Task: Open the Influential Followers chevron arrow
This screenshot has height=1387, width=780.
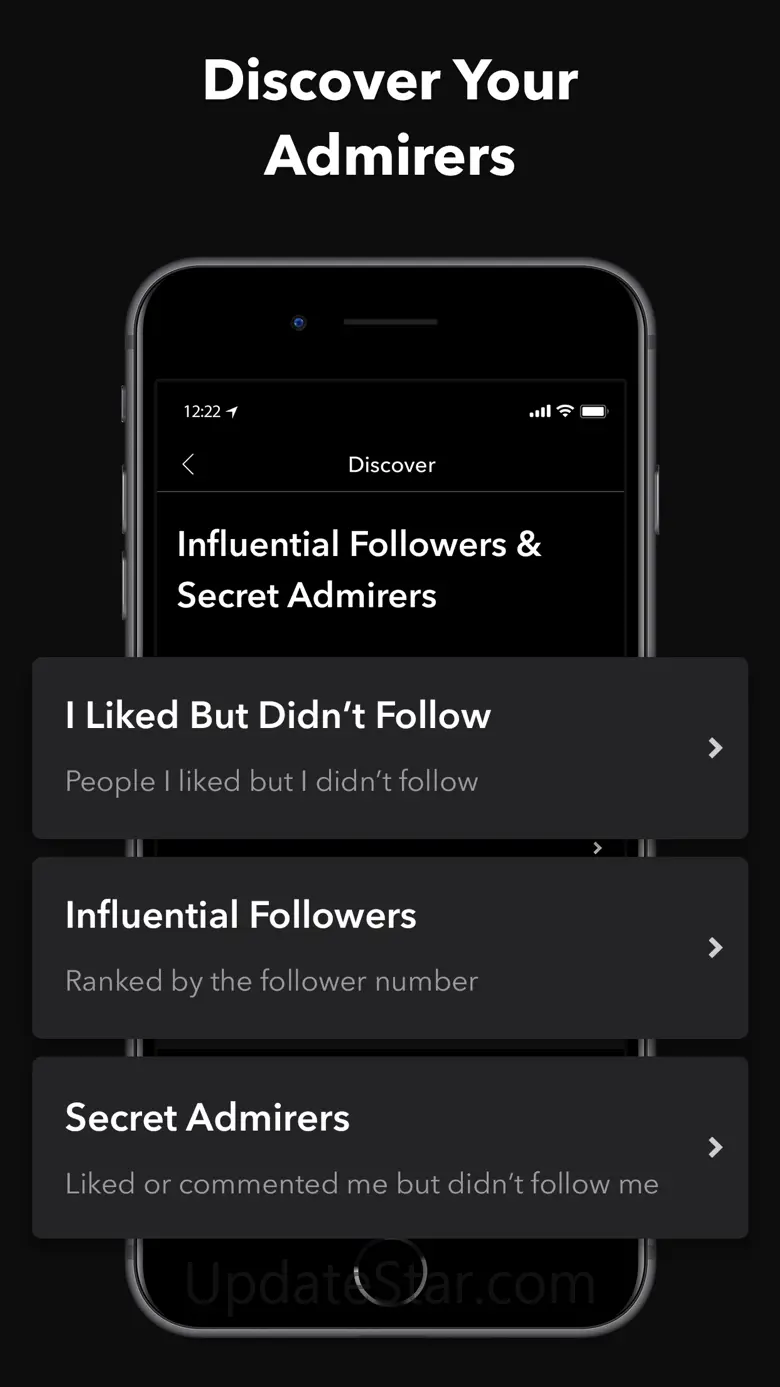Action: [x=715, y=948]
